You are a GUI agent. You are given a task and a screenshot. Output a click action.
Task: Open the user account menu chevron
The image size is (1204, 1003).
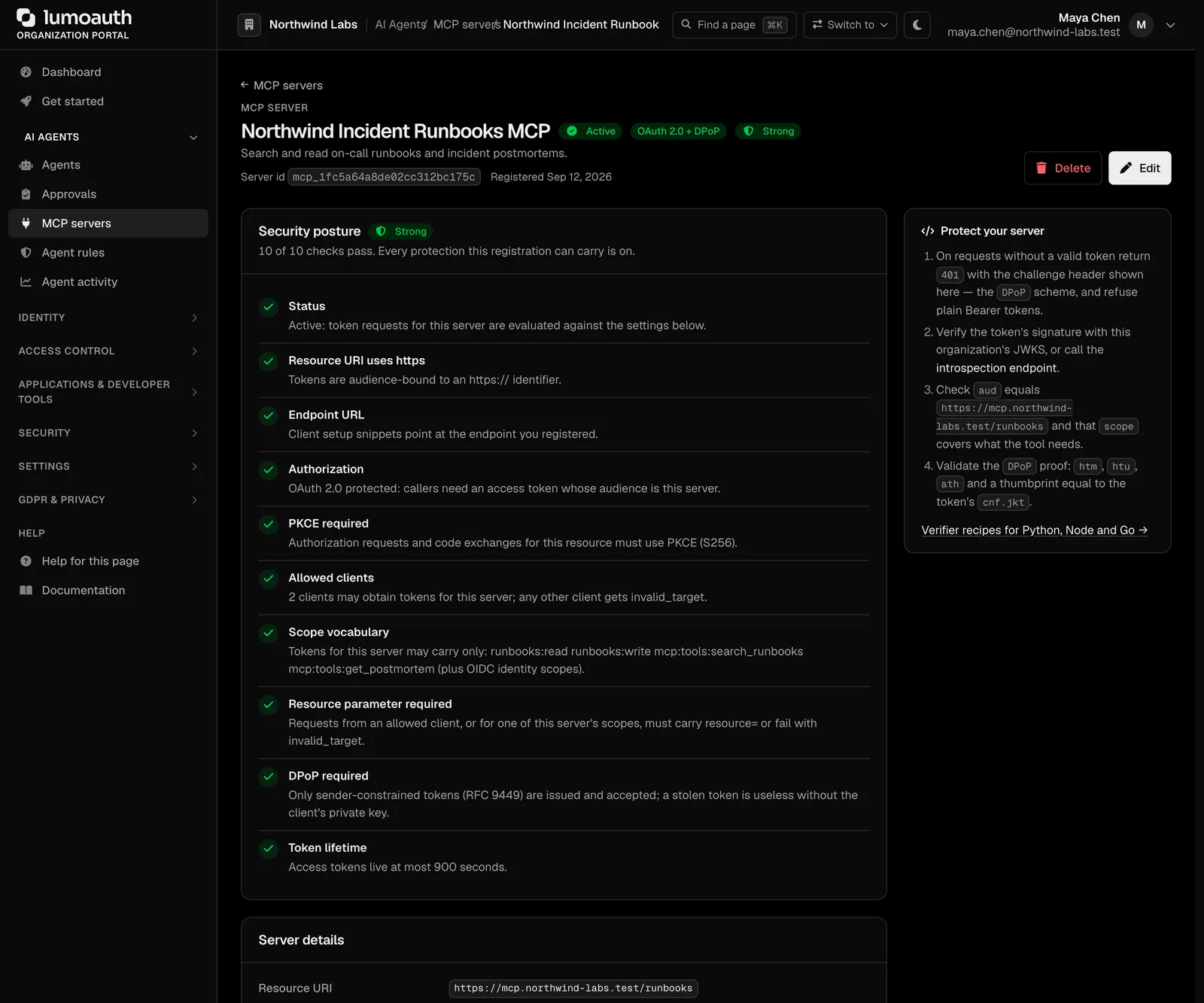1170,25
